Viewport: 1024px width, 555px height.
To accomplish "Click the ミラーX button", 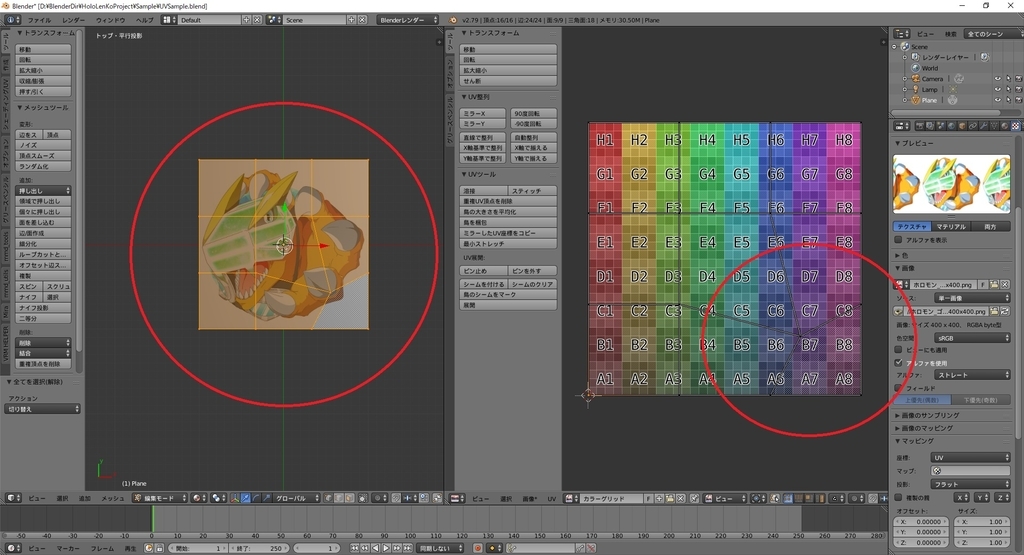I will [x=483, y=113].
